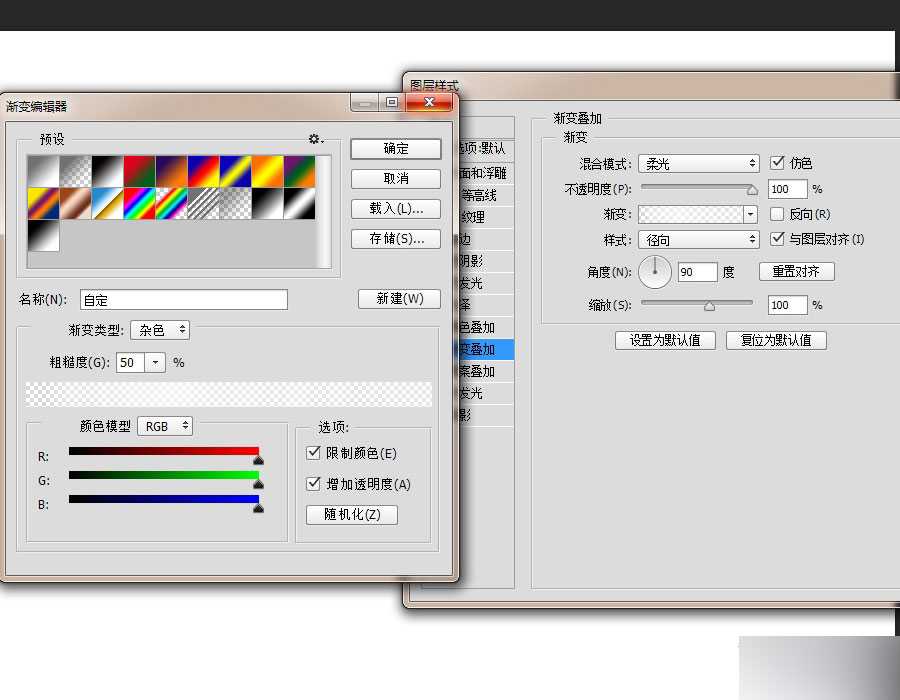Screen dimensions: 900x700
Task: Select 等高线 in Layer Style list
Action: [486, 195]
